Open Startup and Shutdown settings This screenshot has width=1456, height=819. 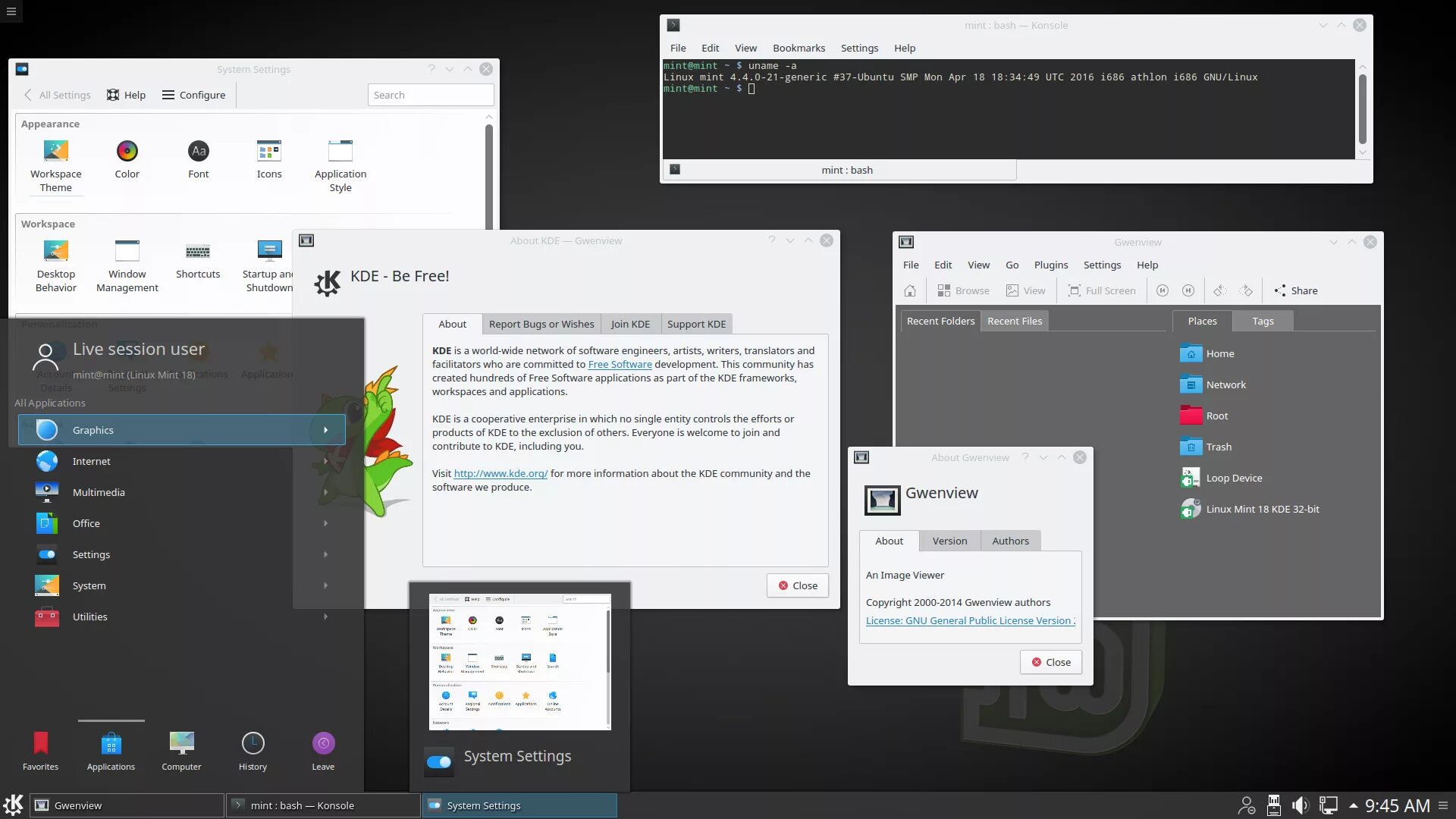(x=268, y=266)
